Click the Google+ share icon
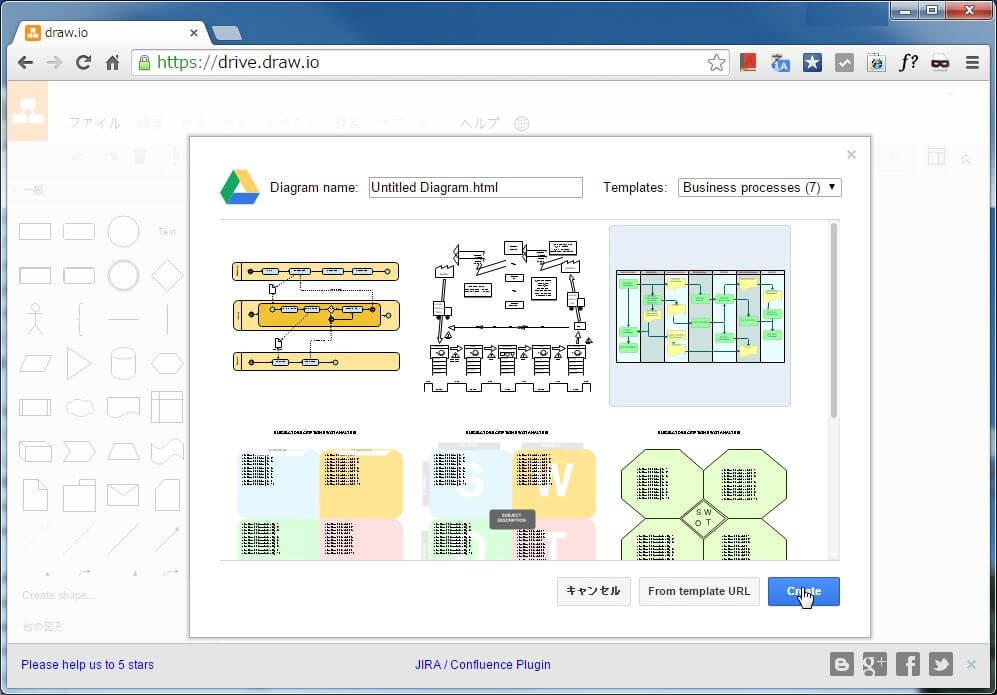997x695 pixels. point(874,664)
